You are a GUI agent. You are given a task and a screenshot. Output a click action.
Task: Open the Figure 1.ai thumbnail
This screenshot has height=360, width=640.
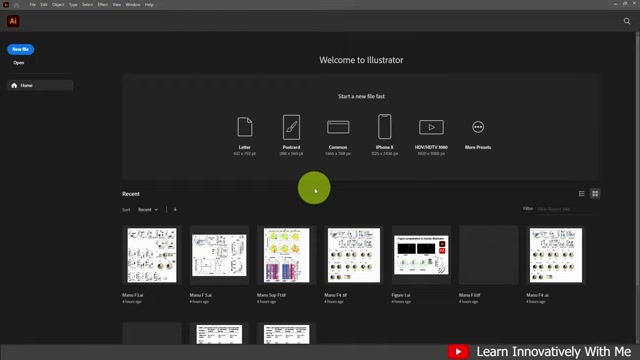pos(421,255)
